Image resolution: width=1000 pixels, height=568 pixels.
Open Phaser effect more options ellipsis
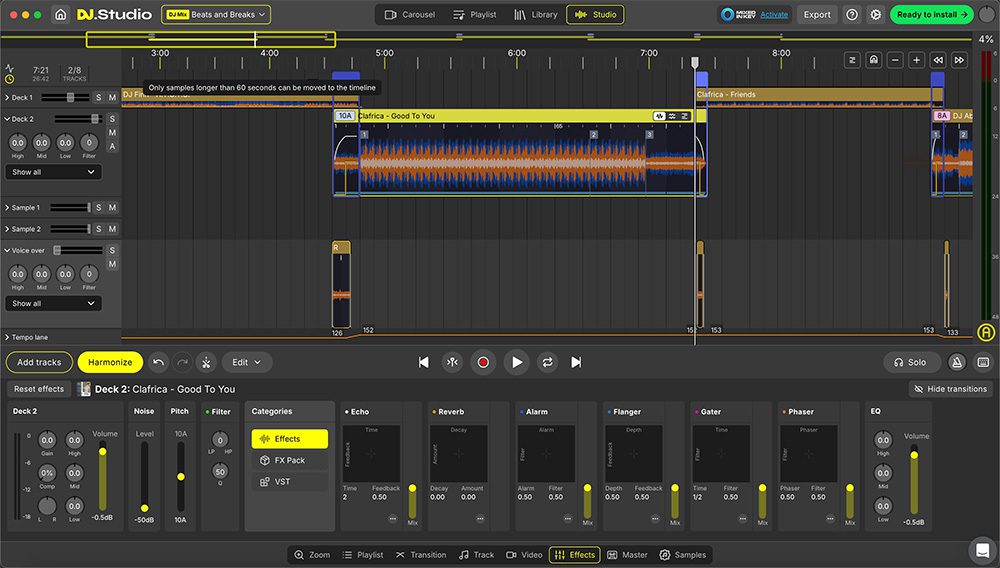coord(830,519)
